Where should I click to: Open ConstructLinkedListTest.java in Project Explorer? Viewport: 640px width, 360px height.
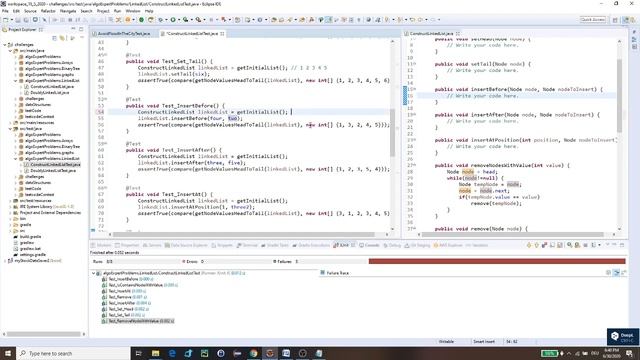click(x=52, y=164)
